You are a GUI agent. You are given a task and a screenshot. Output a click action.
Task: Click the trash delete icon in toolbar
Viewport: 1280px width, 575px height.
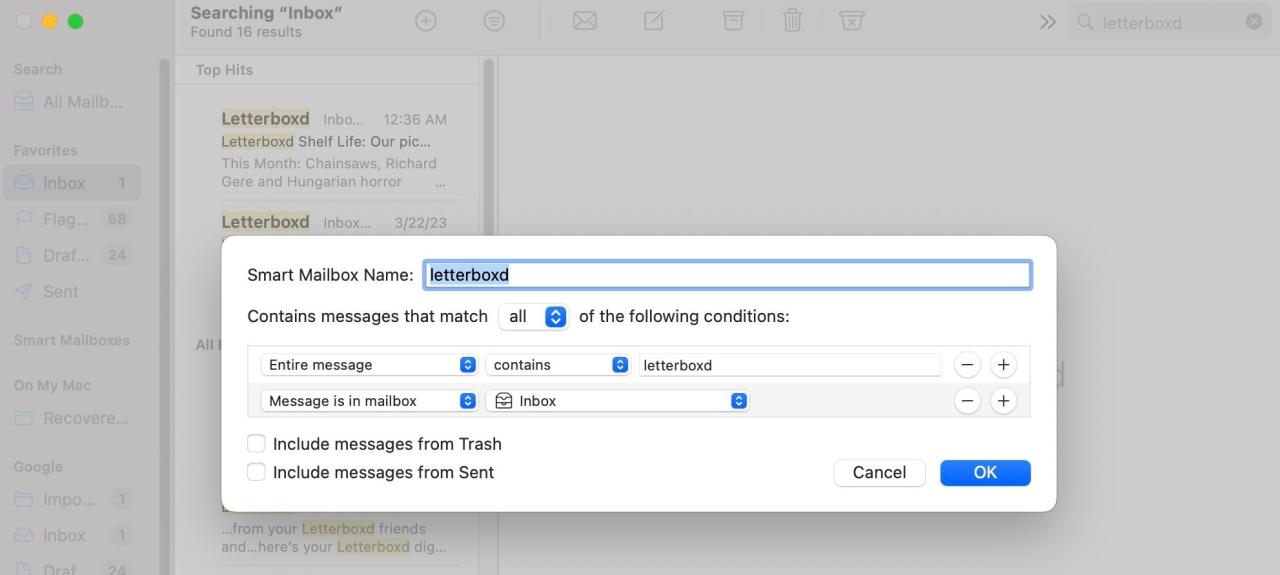(x=793, y=21)
